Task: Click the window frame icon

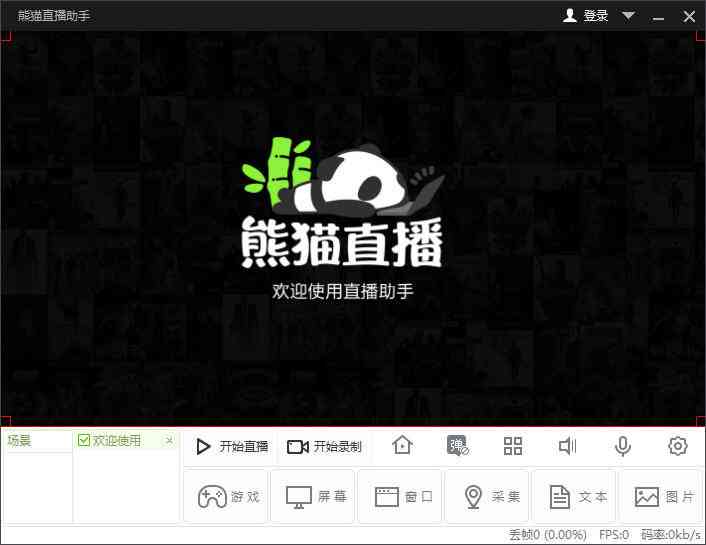Action: 387,497
